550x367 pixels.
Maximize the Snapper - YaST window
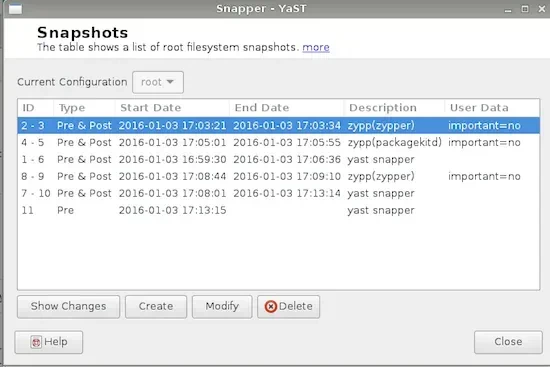(x=525, y=9)
